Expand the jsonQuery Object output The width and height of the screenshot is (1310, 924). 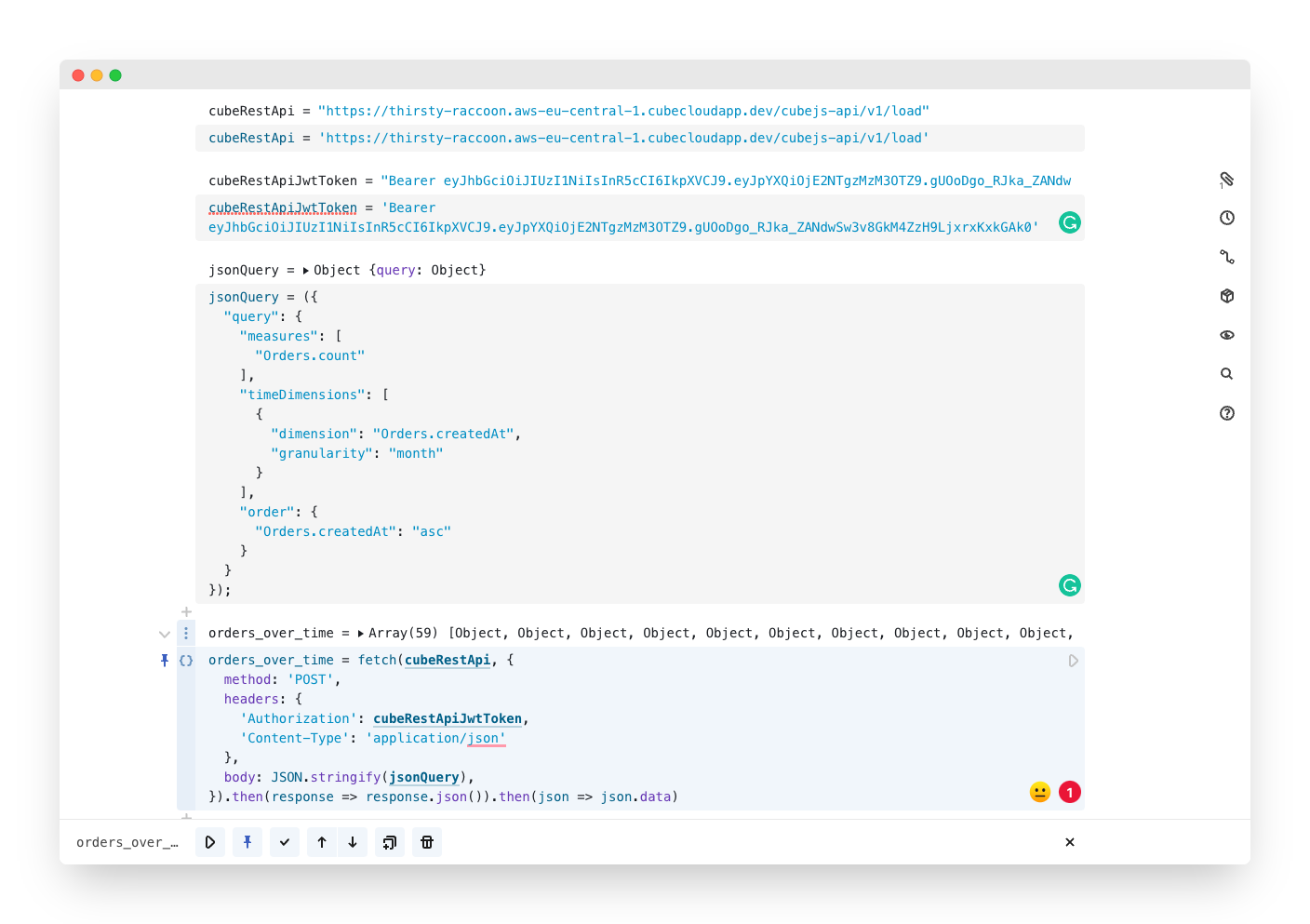[306, 271]
